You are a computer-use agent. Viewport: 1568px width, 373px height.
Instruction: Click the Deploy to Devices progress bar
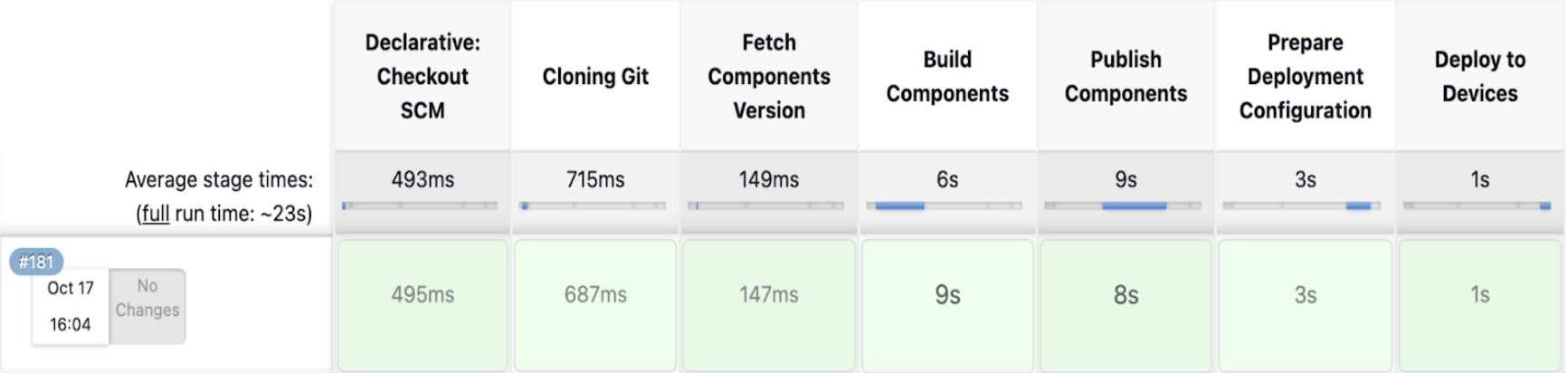pos(1478,206)
